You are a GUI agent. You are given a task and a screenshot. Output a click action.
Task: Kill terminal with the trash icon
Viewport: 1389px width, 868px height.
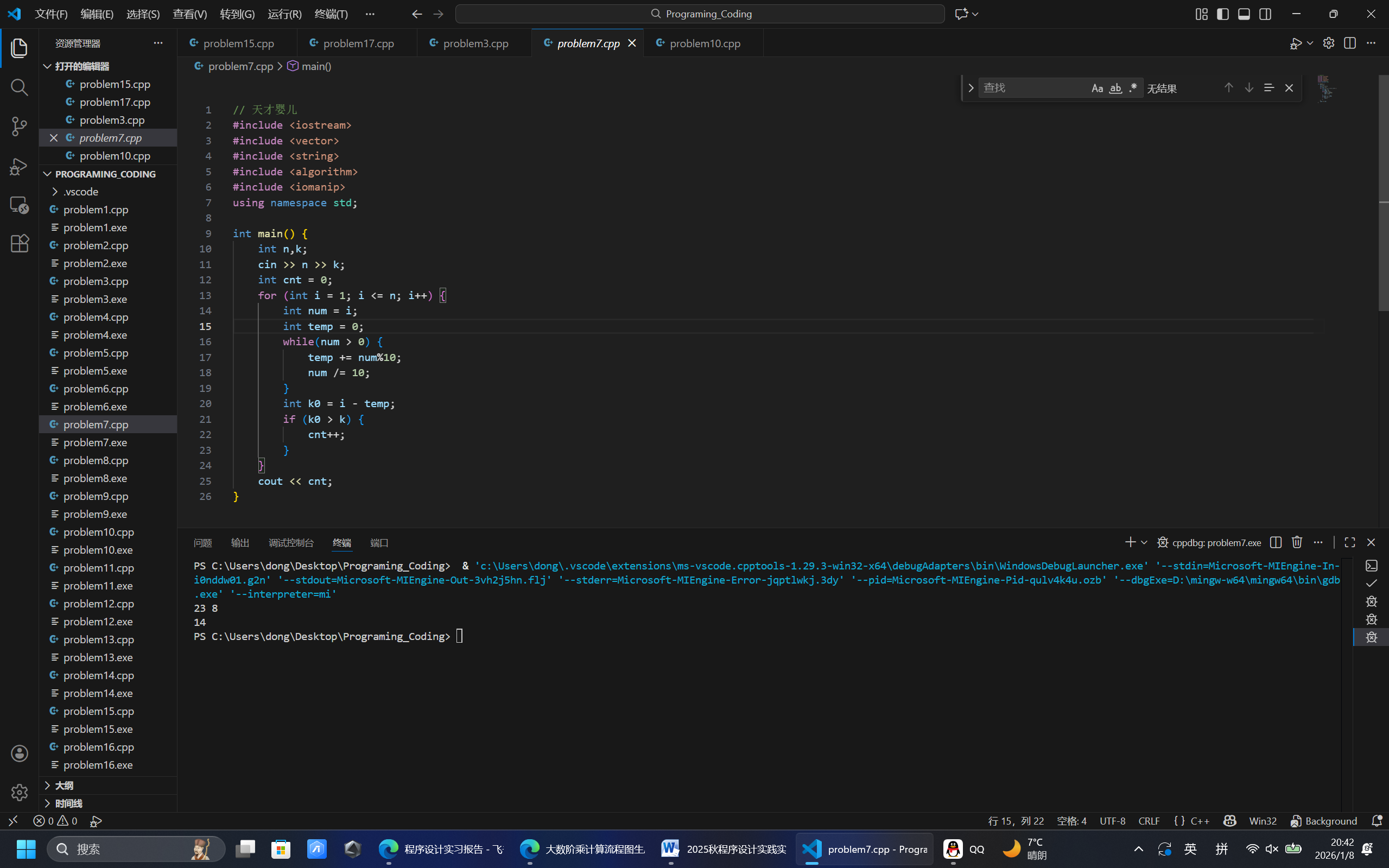(x=1297, y=542)
